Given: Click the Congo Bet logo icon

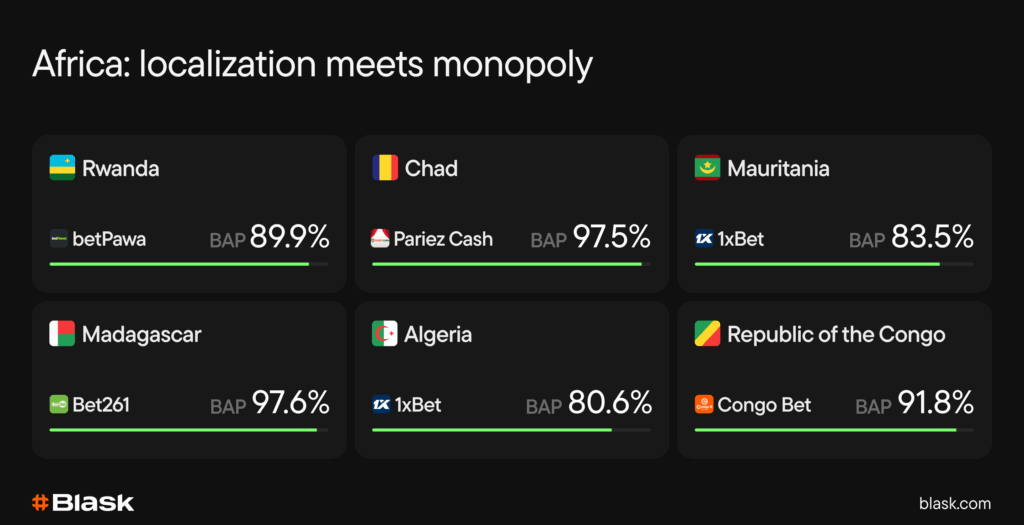Looking at the screenshot, I should click(704, 405).
